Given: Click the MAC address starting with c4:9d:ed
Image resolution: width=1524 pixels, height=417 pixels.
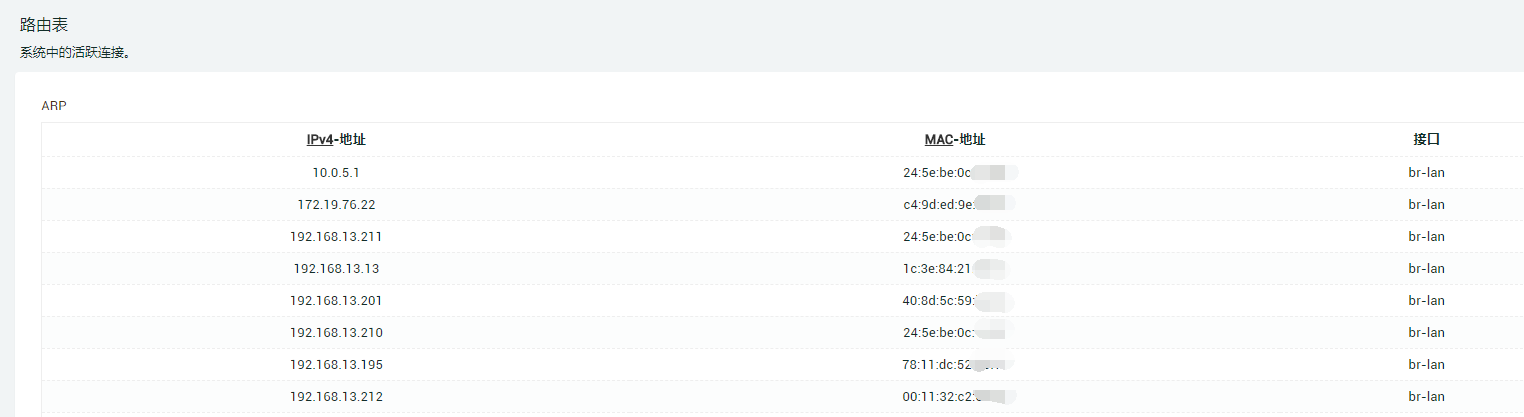Looking at the screenshot, I should click(958, 204).
